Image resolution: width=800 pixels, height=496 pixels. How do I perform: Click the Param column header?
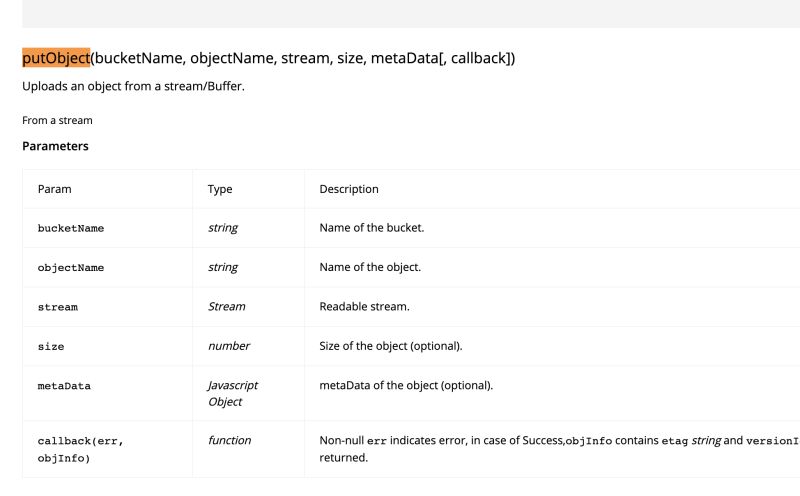coord(54,189)
